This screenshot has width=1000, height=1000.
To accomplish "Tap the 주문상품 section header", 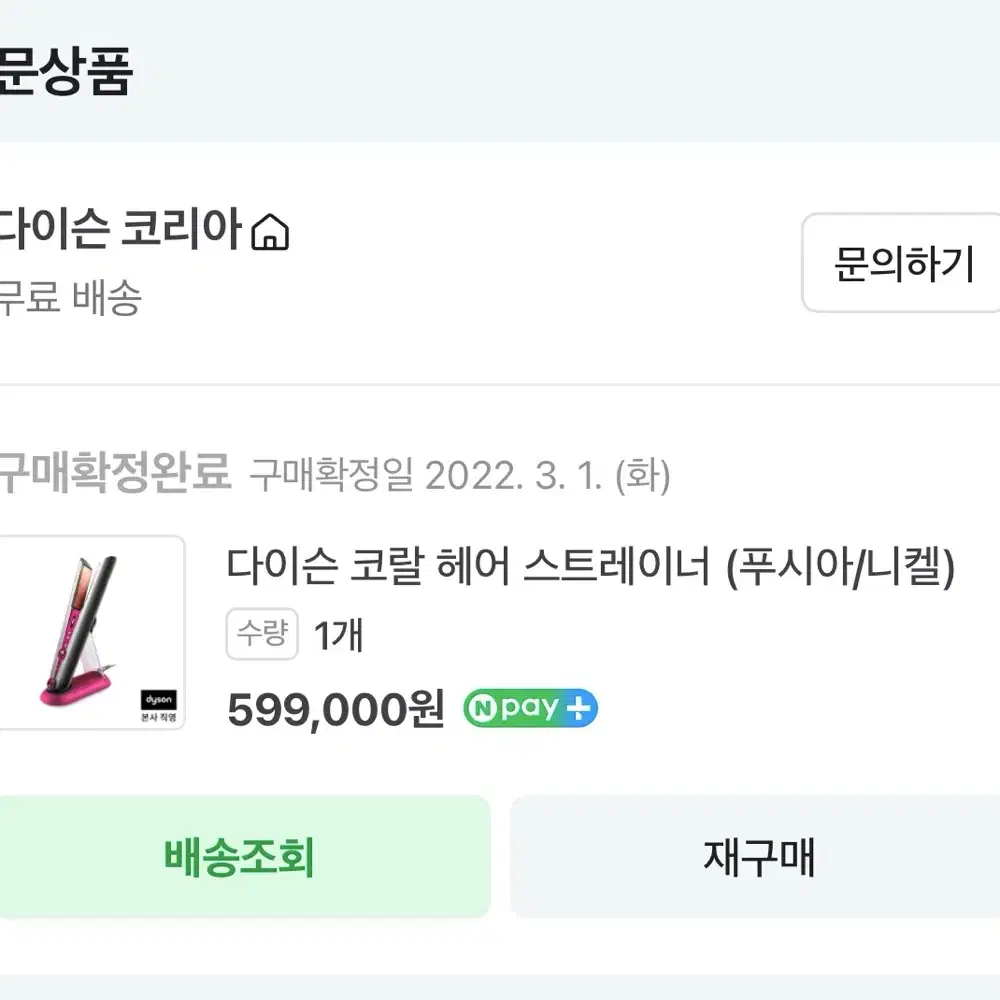I will [x=66, y=71].
